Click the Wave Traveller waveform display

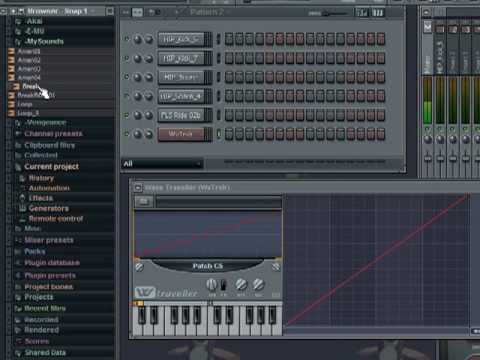point(208,235)
